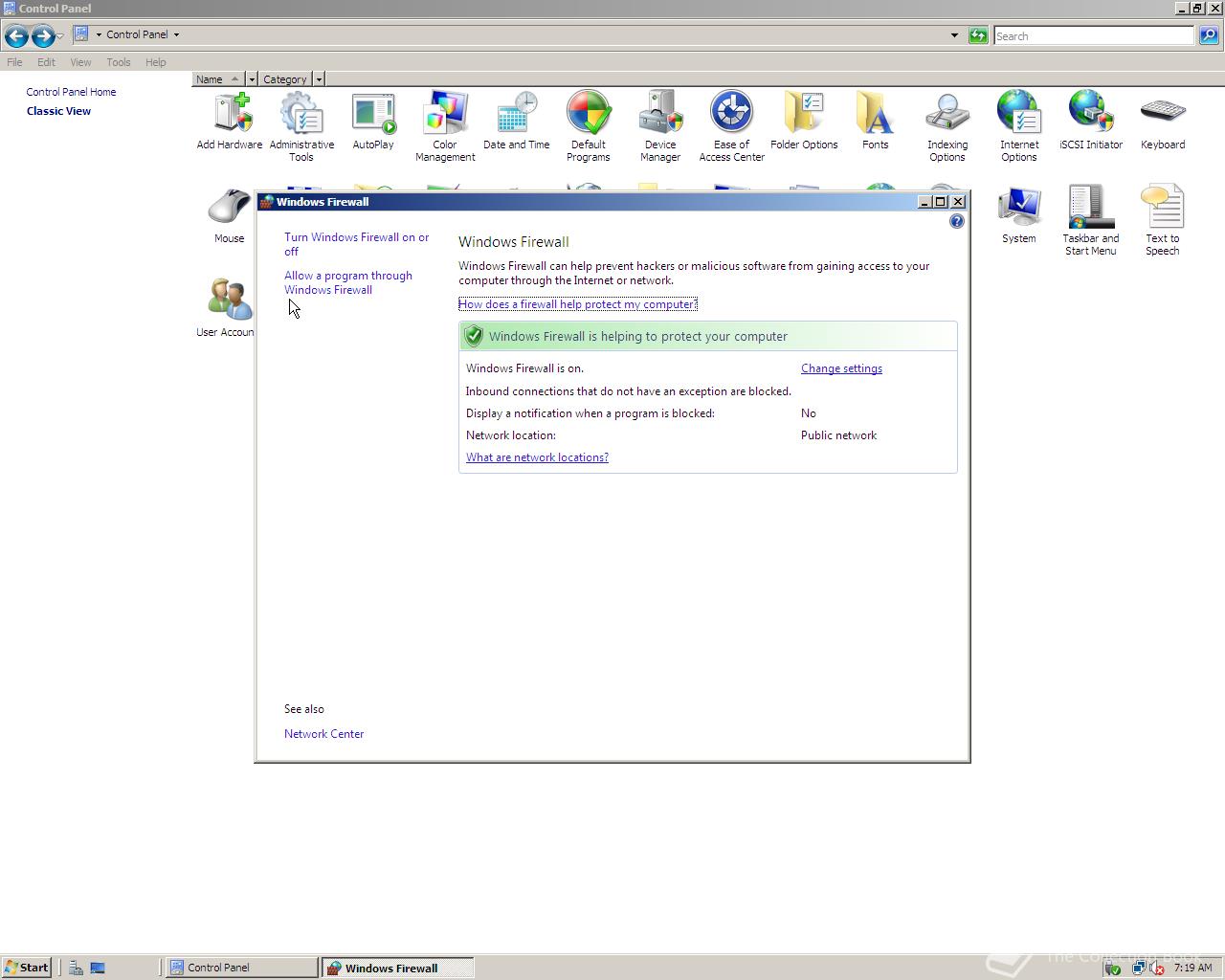Screen dimensions: 1225x980
Task: Click in the Search input field
Action: [x=1093, y=35]
